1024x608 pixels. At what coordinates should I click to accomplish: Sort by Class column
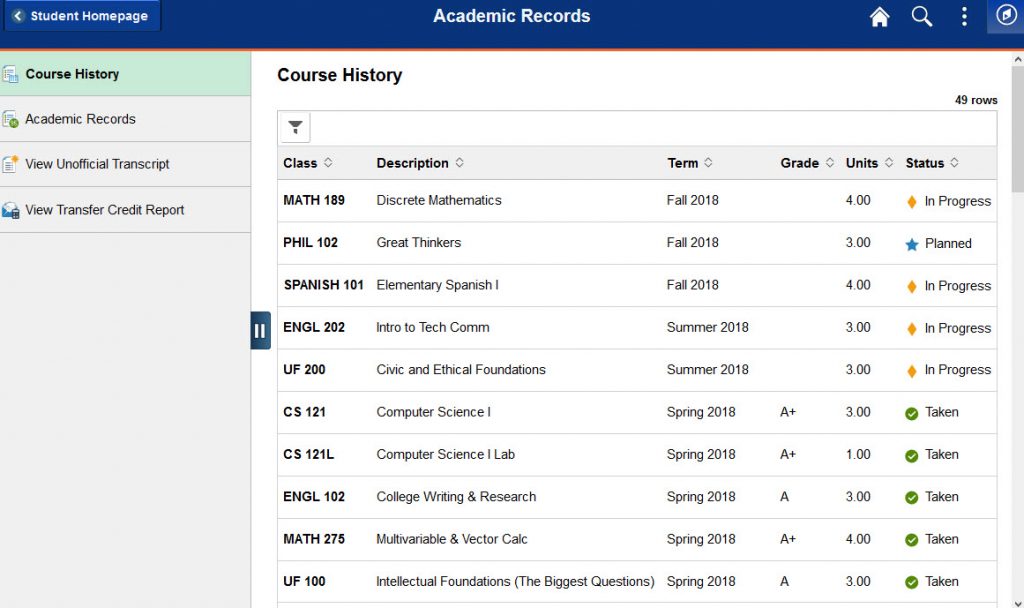[308, 163]
